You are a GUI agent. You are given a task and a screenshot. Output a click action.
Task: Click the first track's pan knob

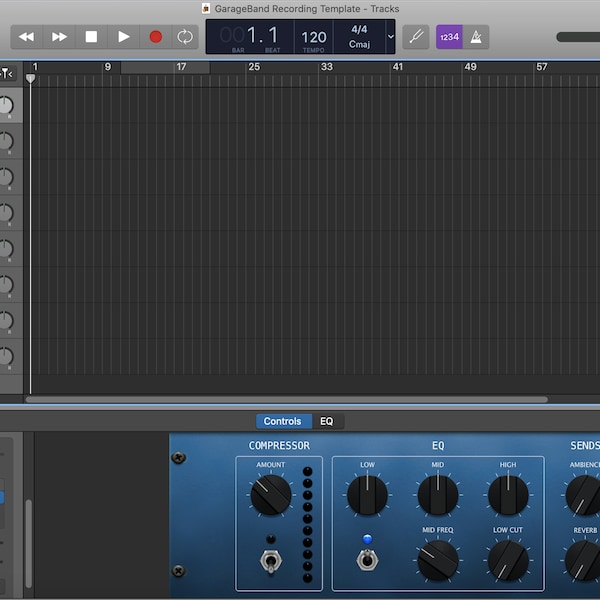(x=5, y=105)
